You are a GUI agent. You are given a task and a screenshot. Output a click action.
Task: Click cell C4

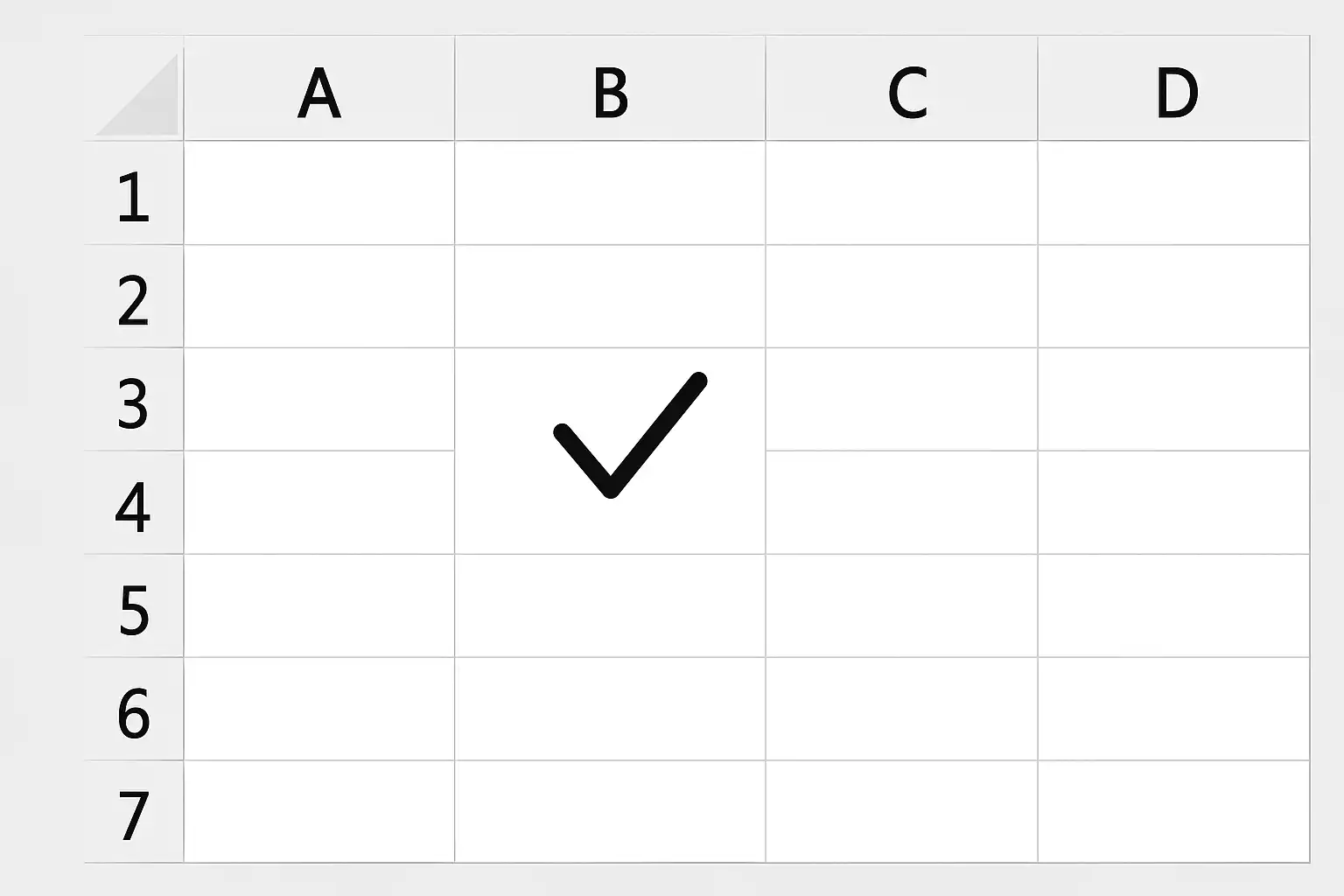tap(901, 503)
